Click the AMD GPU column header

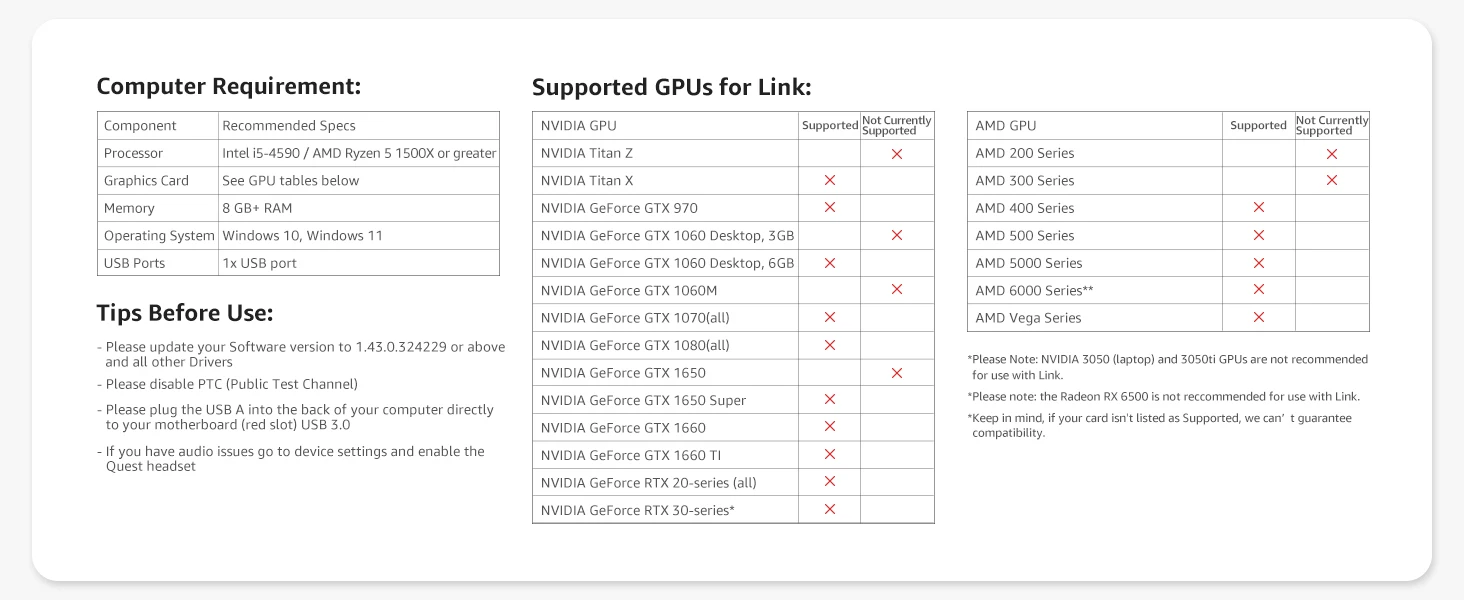(x=1006, y=126)
